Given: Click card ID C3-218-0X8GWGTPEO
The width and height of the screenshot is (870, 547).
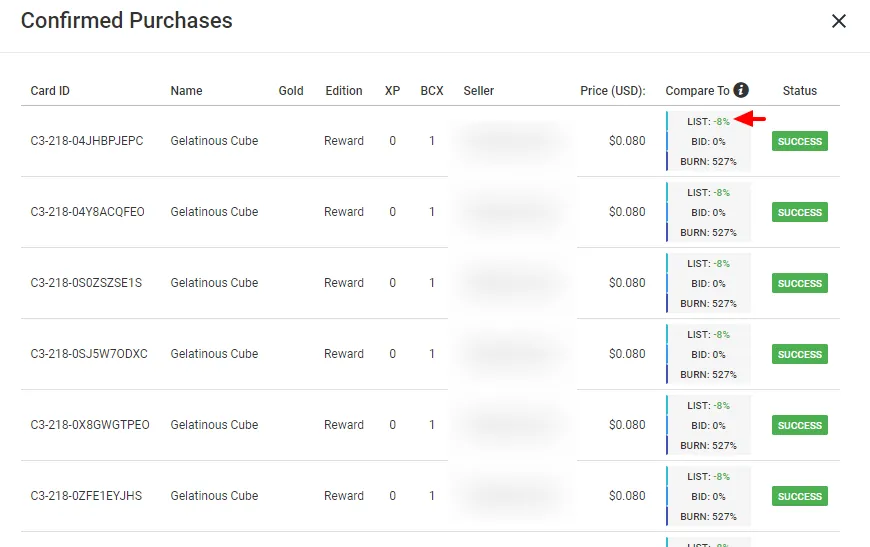Looking at the screenshot, I should point(90,425).
